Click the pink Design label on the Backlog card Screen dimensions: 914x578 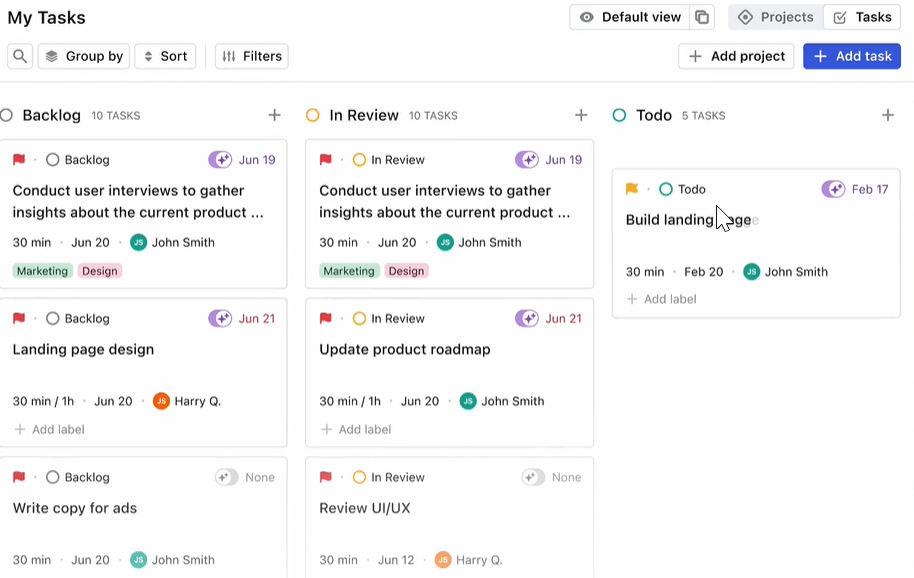[100, 271]
